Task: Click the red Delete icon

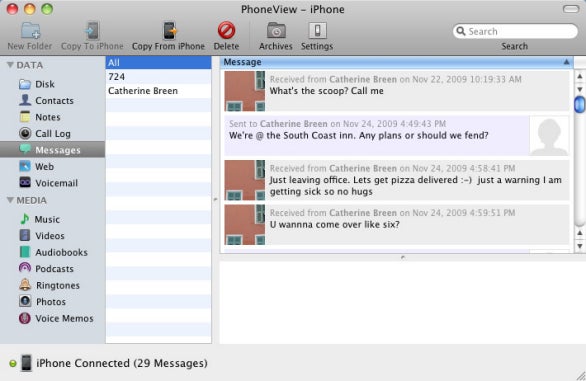Action: click(226, 31)
